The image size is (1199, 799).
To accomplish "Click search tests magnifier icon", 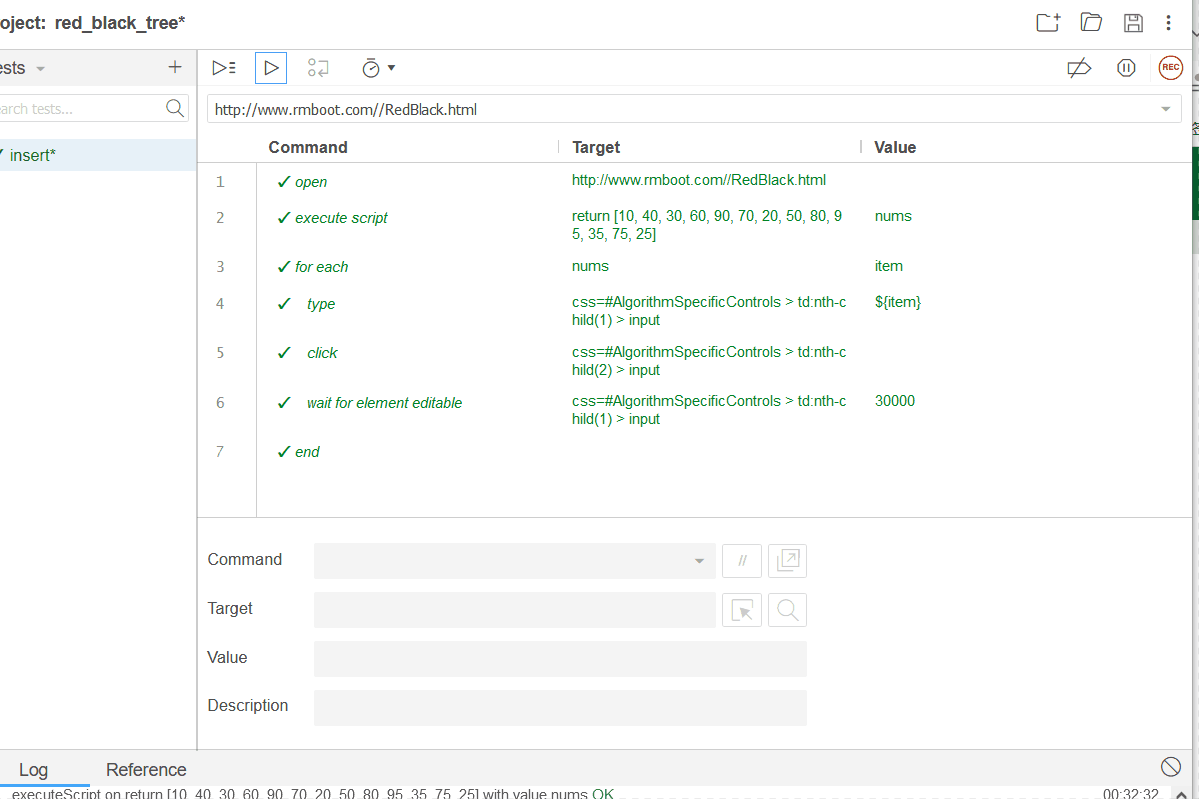I will pos(175,109).
